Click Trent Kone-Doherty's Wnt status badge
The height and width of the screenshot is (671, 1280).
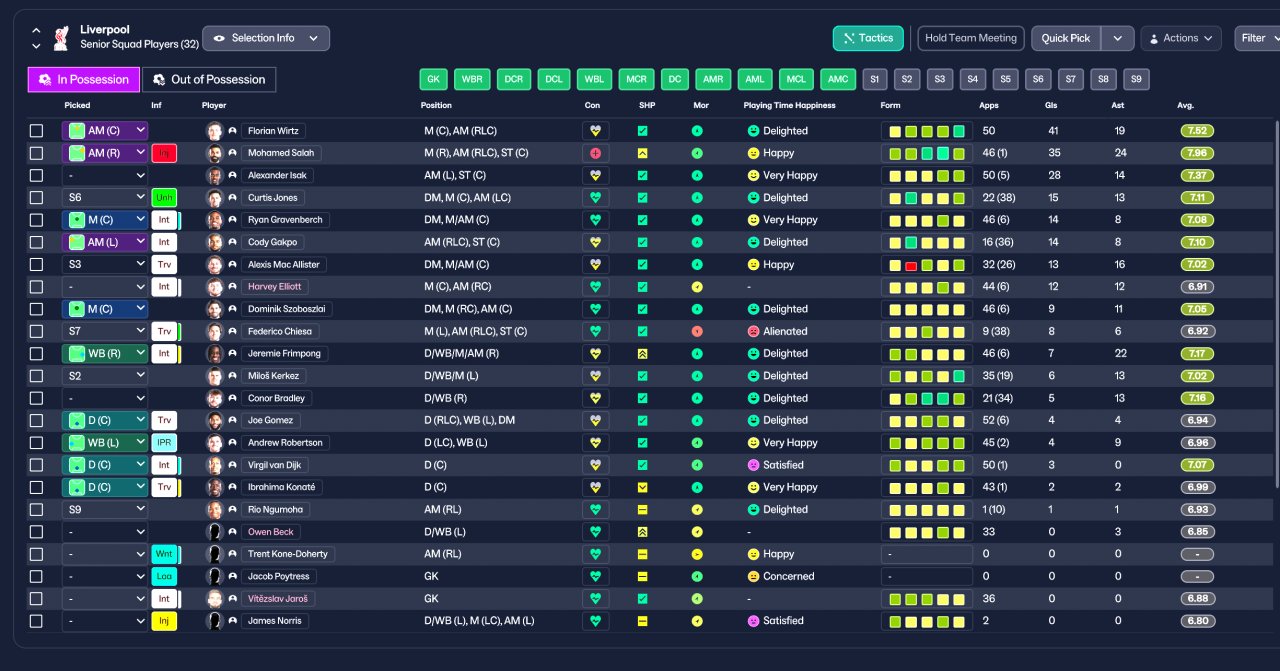tap(164, 554)
